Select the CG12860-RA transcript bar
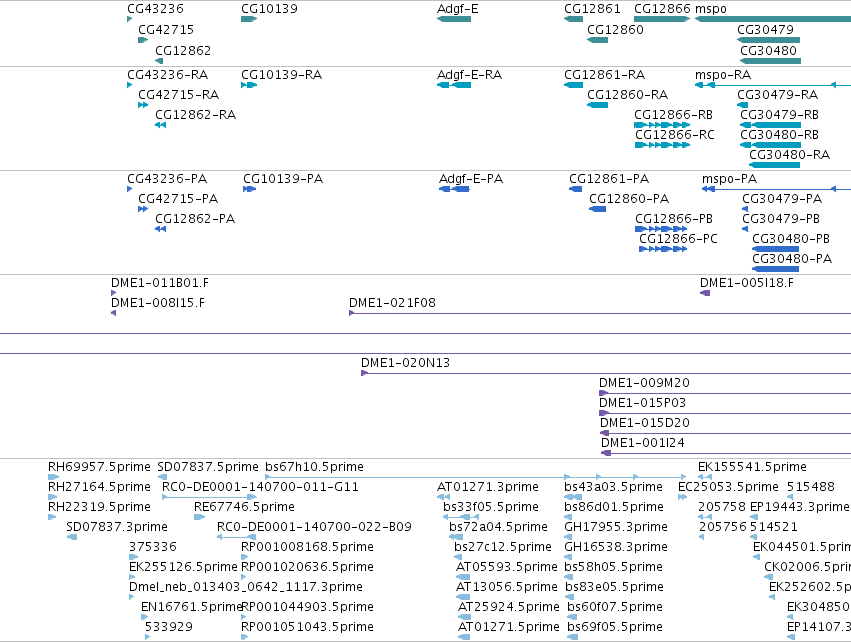The height and width of the screenshot is (642, 851). point(597,105)
